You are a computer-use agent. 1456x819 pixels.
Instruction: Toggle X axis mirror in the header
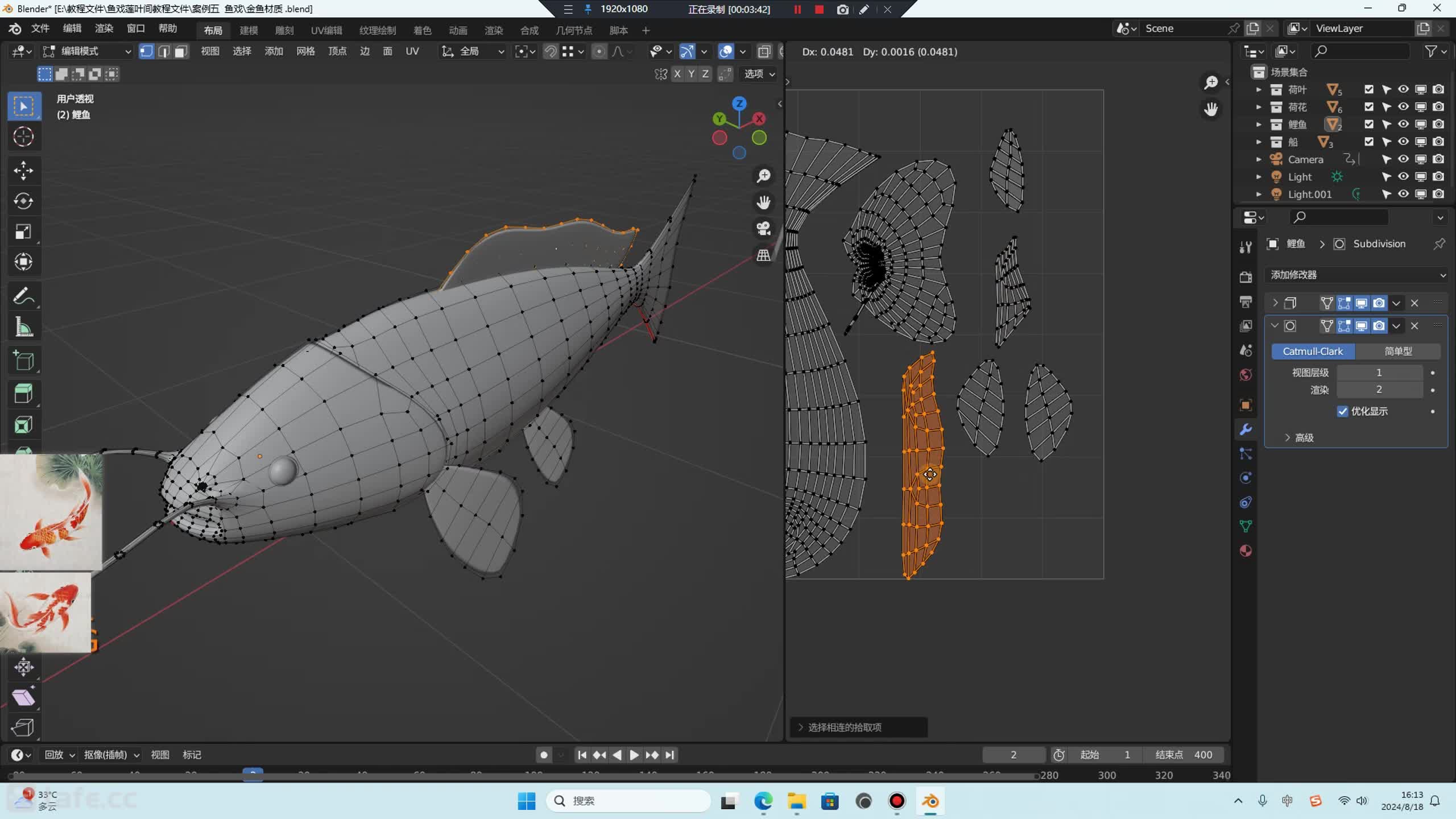click(677, 74)
